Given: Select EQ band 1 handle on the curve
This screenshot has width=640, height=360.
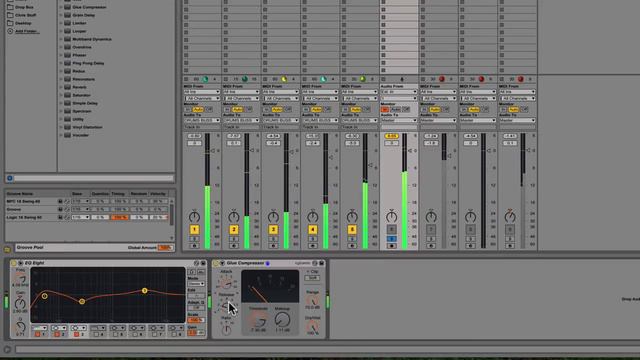Looking at the screenshot, I should (44, 296).
